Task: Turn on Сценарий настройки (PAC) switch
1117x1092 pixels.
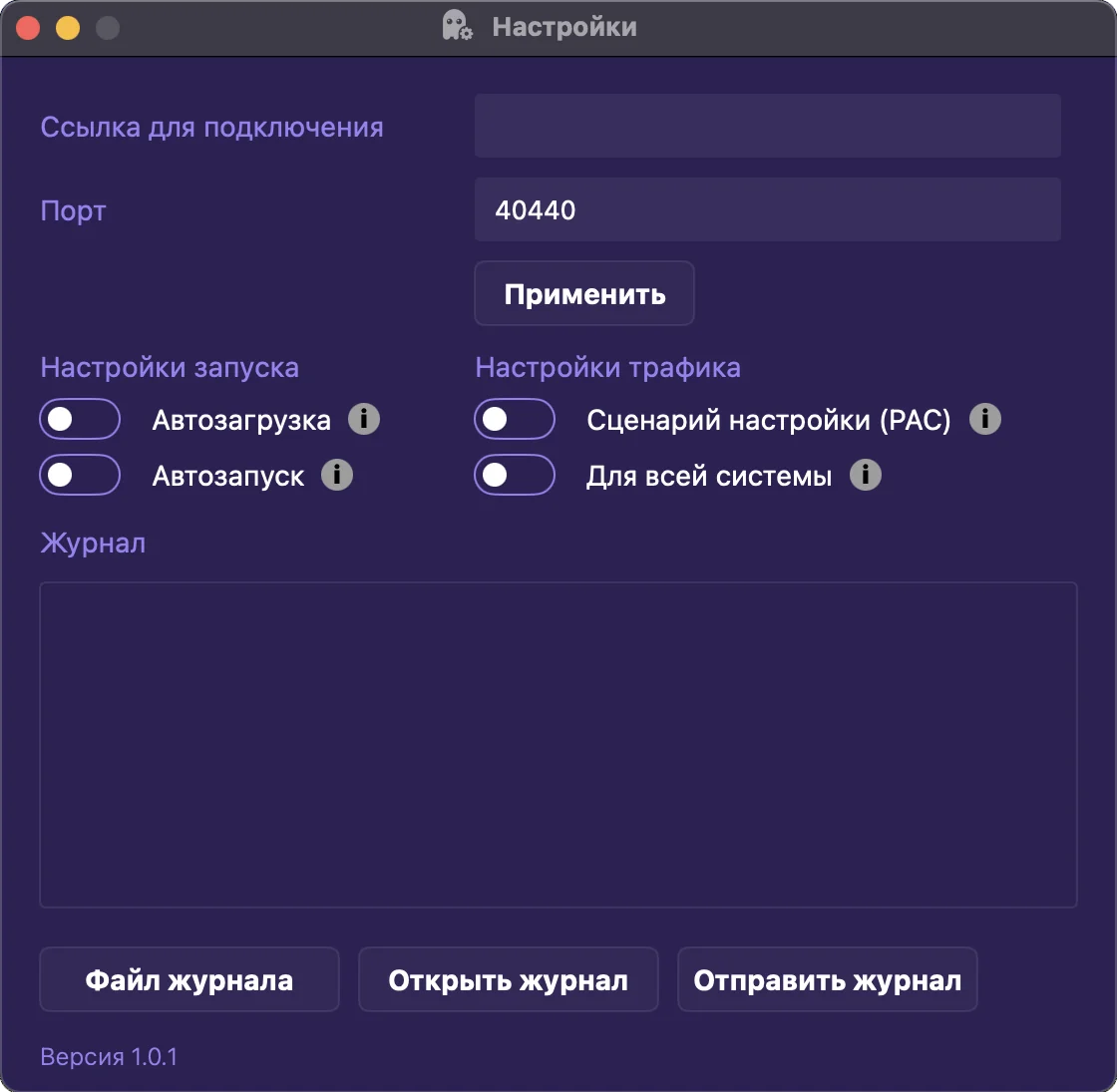Action: pos(515,419)
